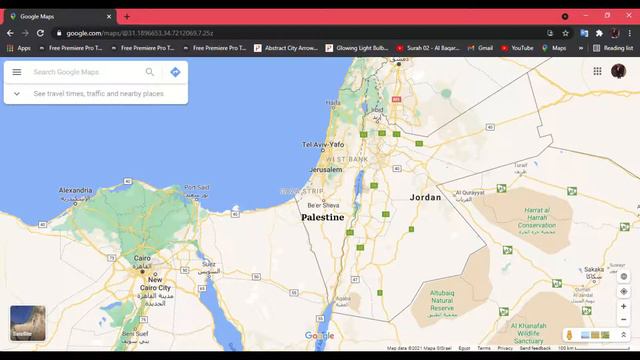Open the Apps bookmark
The width and height of the screenshot is (640, 360).
pyautogui.click(x=19, y=48)
